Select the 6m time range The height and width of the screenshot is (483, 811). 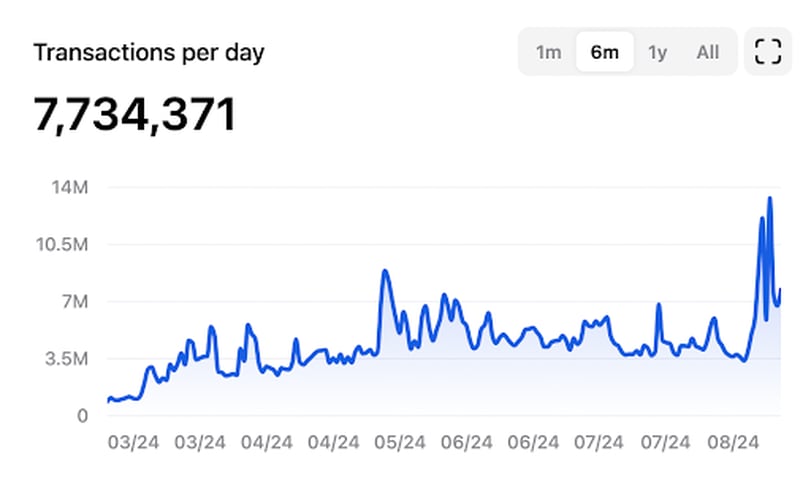click(605, 52)
